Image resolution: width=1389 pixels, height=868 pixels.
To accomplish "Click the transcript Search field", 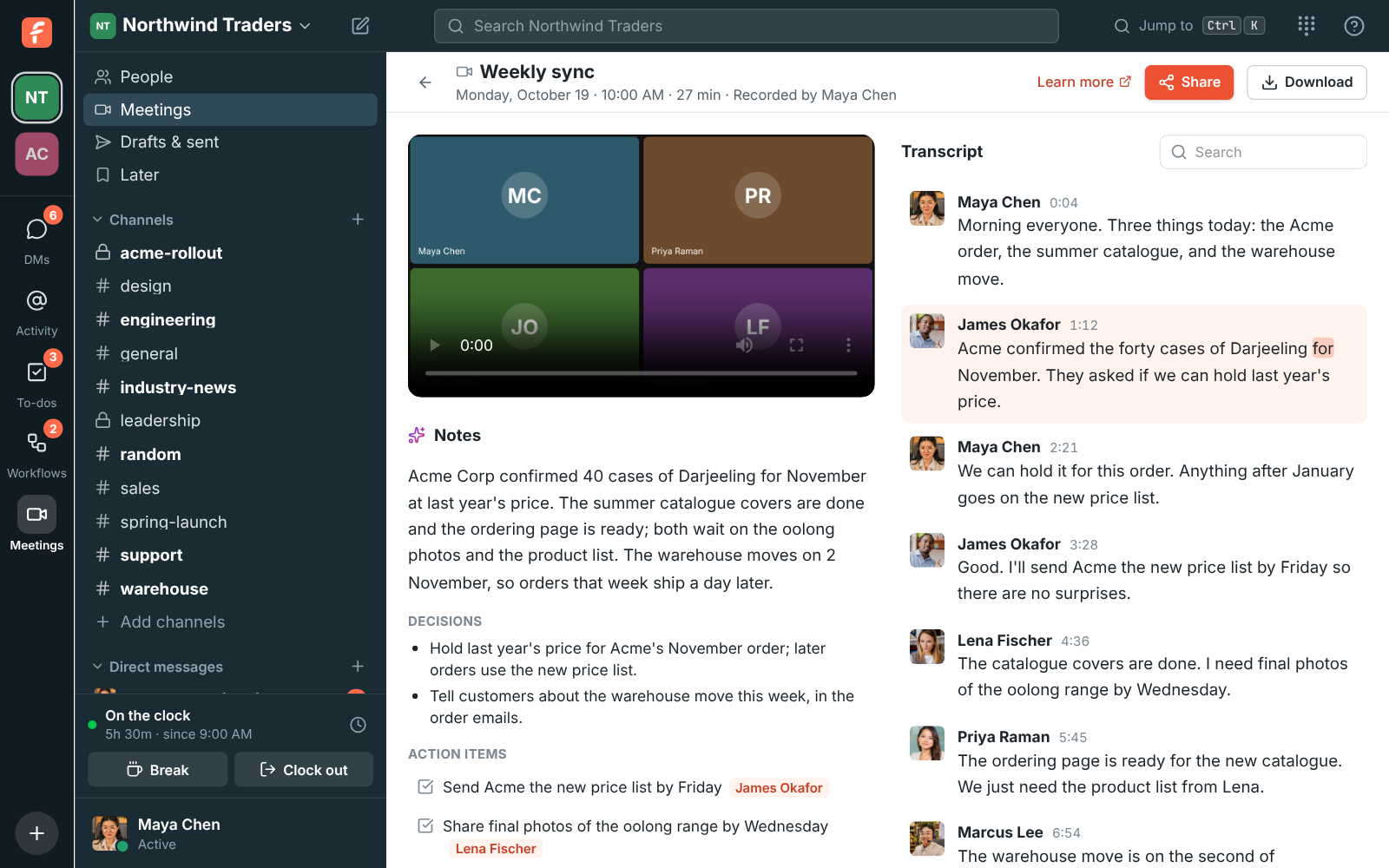I will coord(1263,152).
